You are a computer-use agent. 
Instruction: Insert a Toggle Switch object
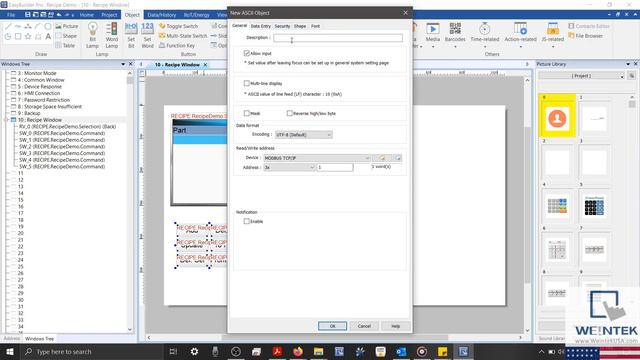(x=178, y=26)
